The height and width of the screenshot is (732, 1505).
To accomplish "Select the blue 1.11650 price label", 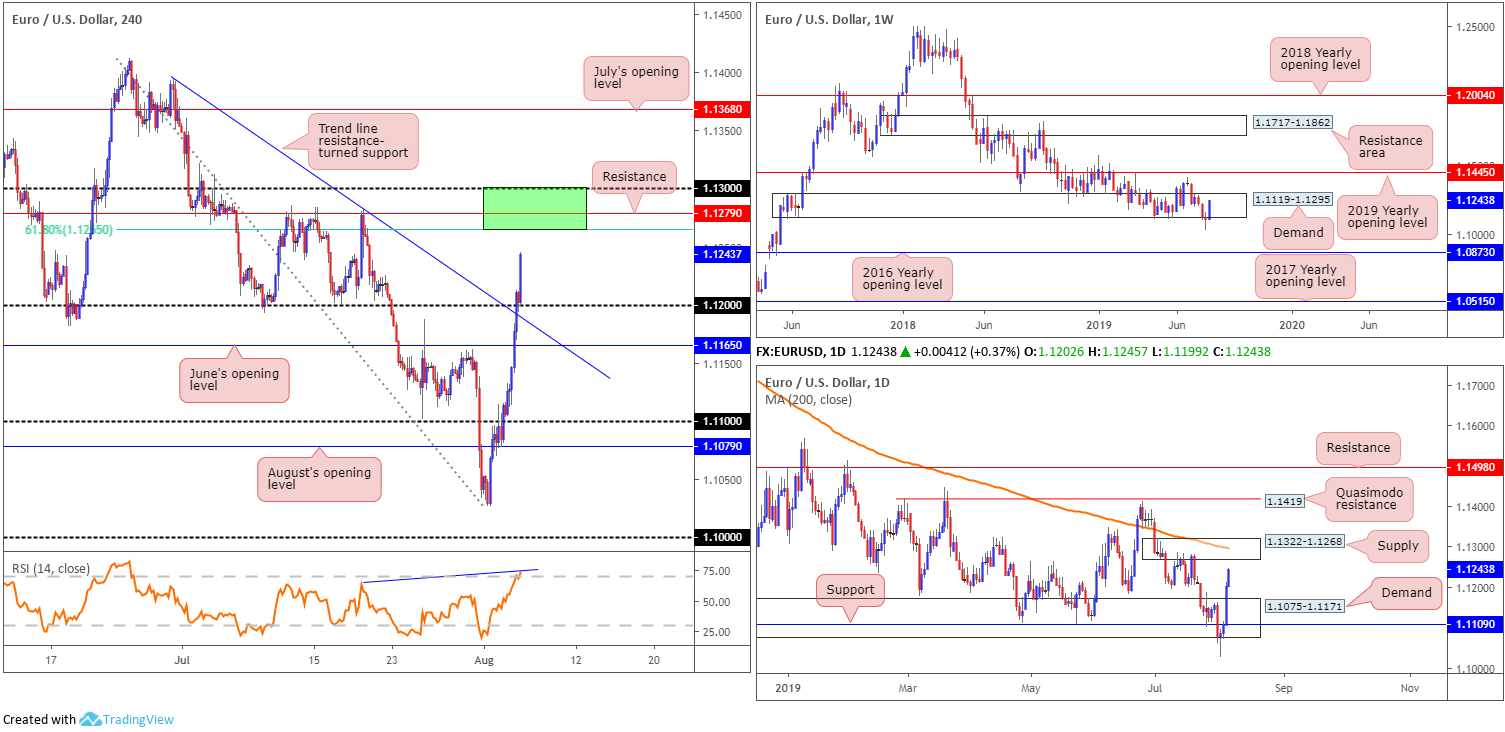I will pyautogui.click(x=720, y=345).
